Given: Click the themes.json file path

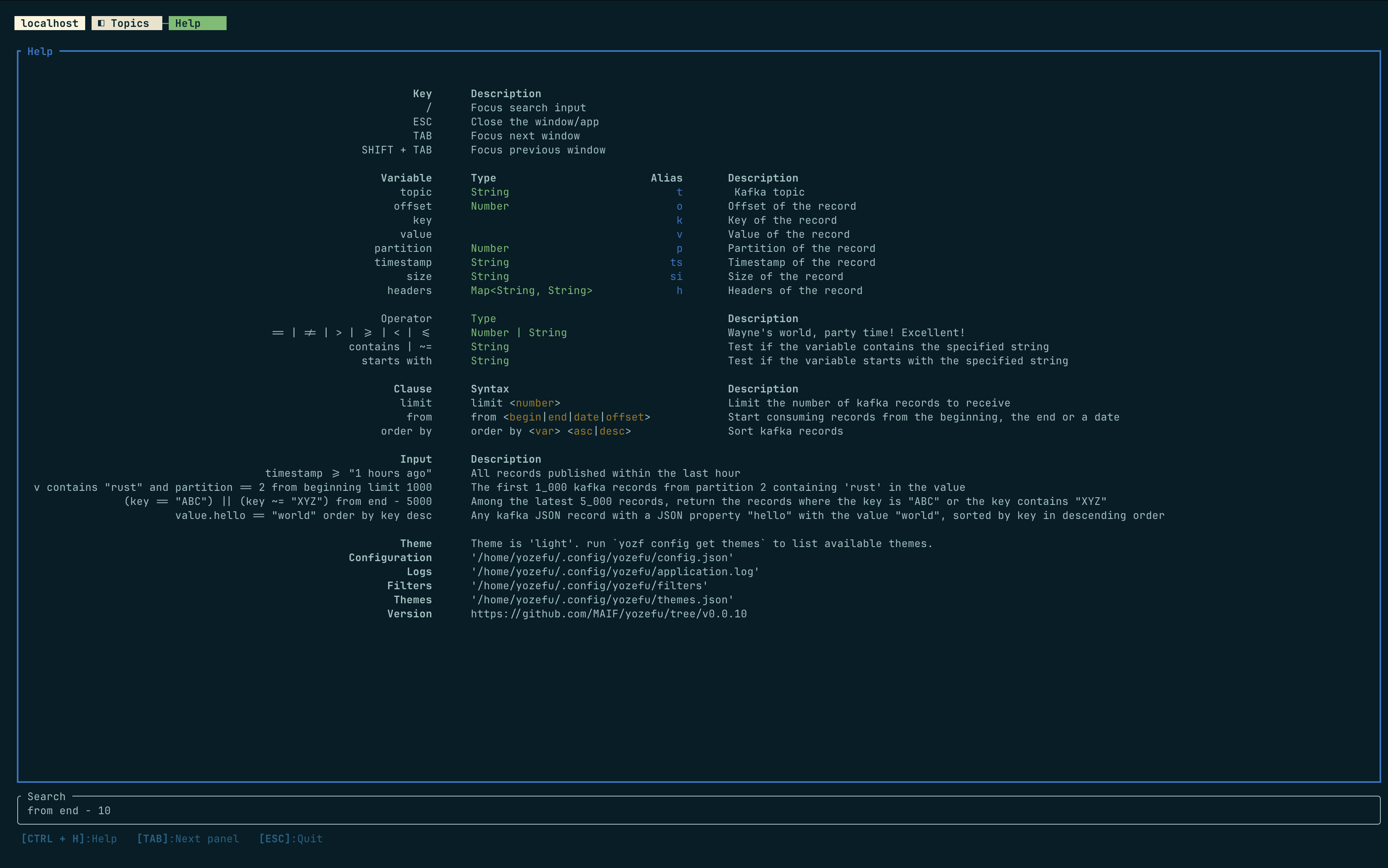Looking at the screenshot, I should 602,600.
